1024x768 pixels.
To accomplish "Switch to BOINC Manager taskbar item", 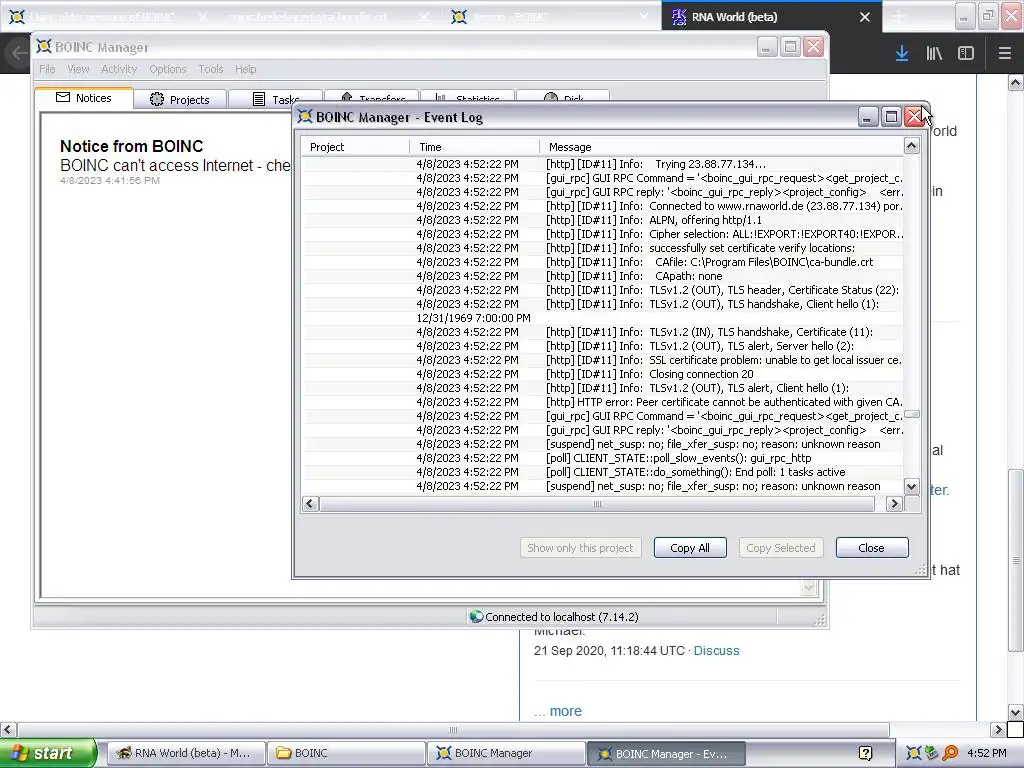I will pos(506,753).
